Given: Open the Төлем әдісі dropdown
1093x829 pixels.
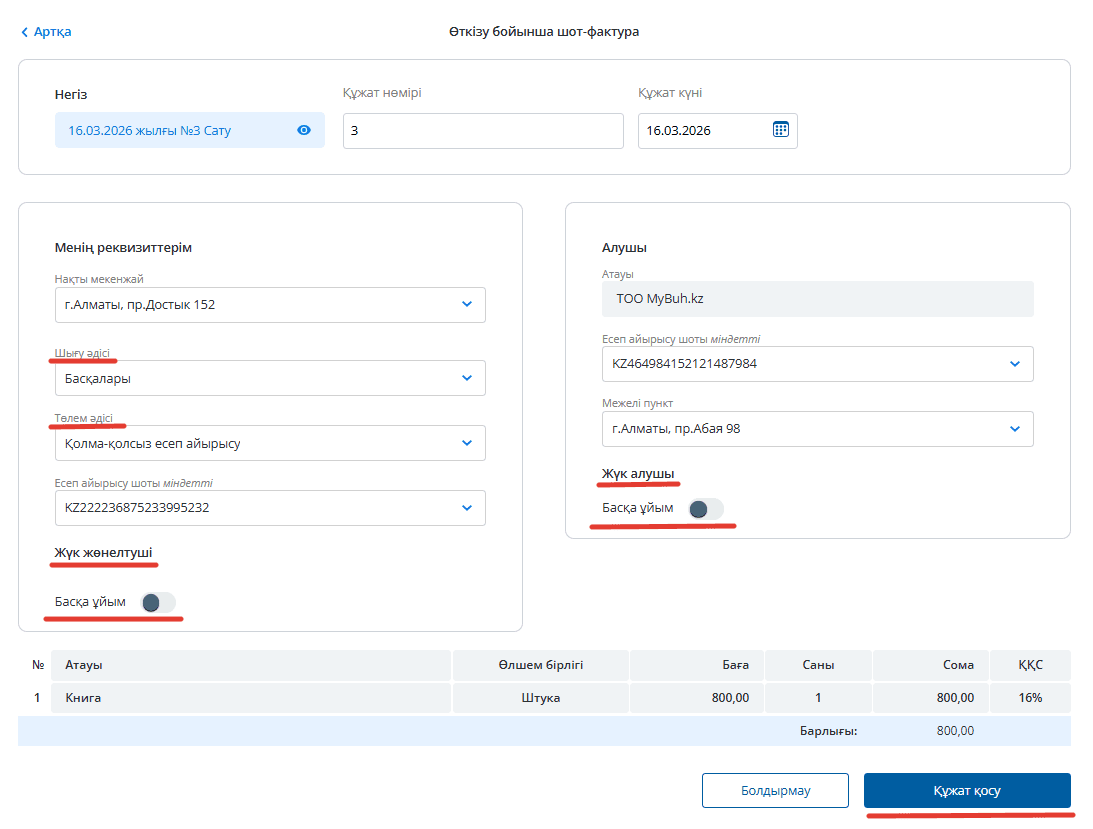Looking at the screenshot, I should tap(466, 443).
